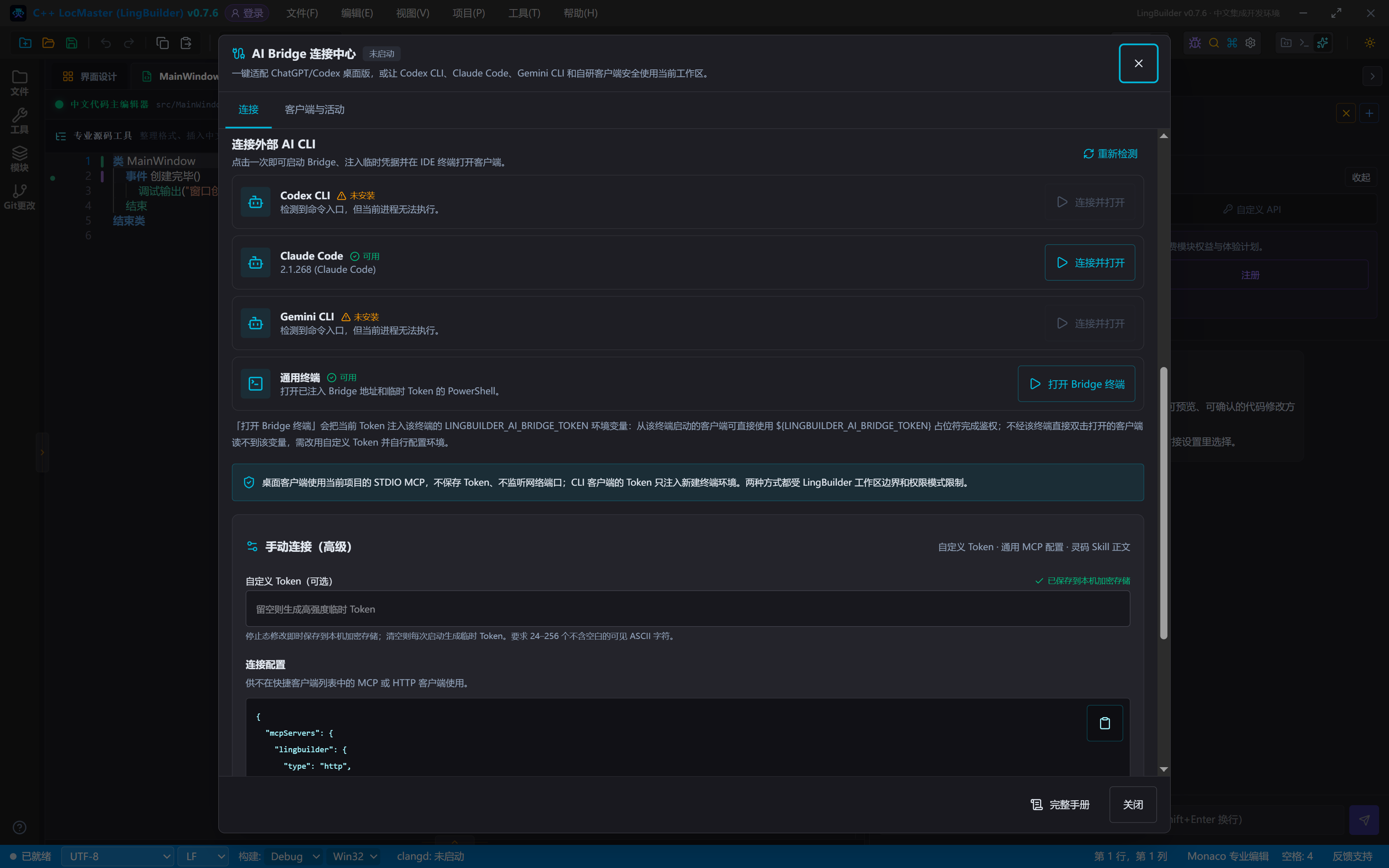Click the copy toolbar icon

click(162, 43)
